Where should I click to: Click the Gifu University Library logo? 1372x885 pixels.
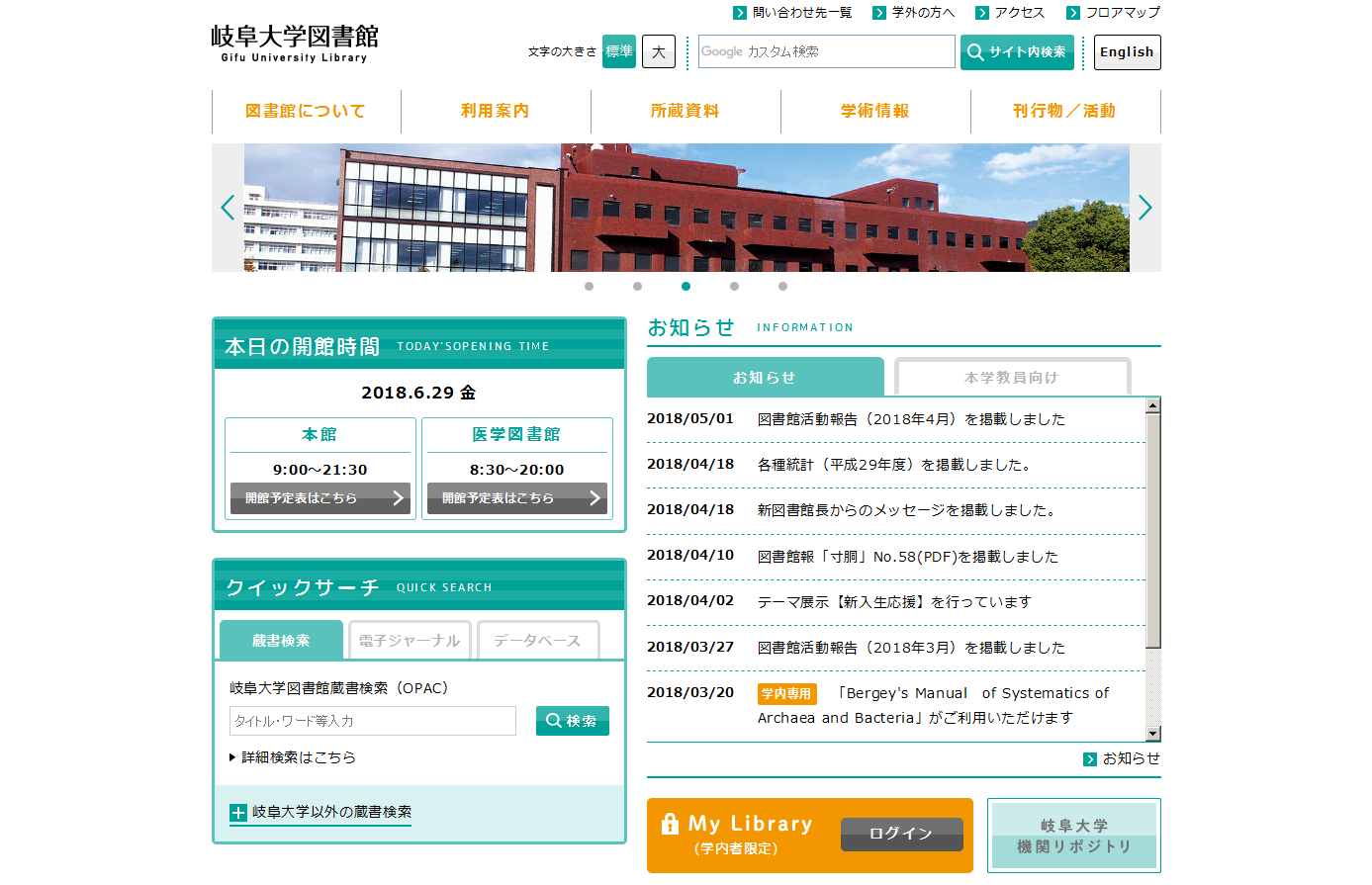click(x=295, y=44)
